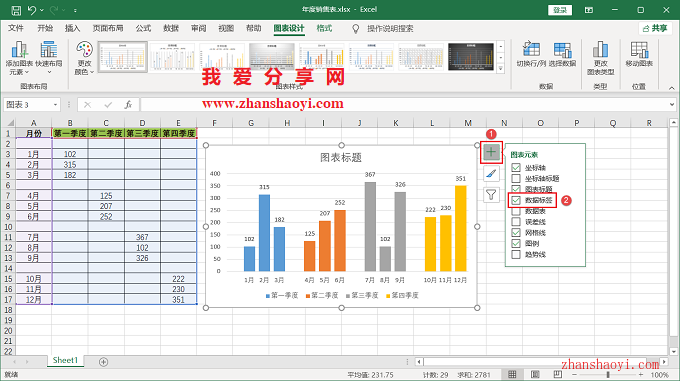Toggle the 数据标签 (Data Labels) checkbox
Screen dimensions: 680x381
tap(516, 200)
